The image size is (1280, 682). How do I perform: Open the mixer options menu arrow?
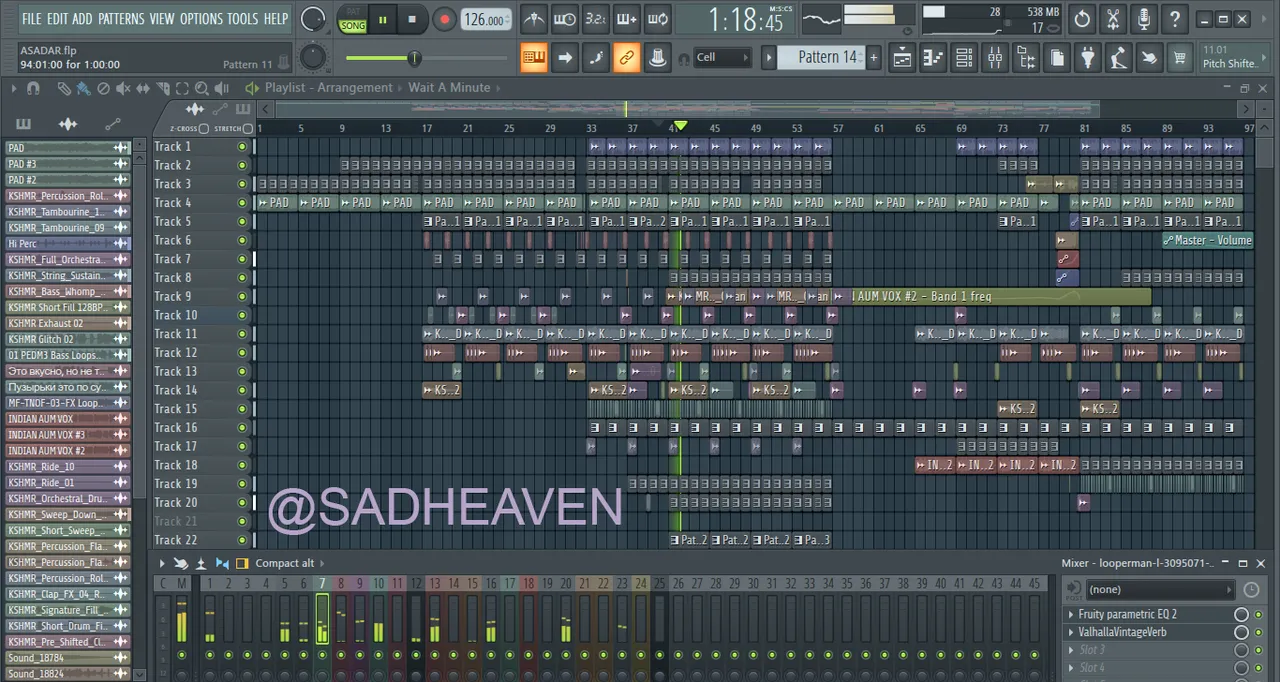(161, 563)
